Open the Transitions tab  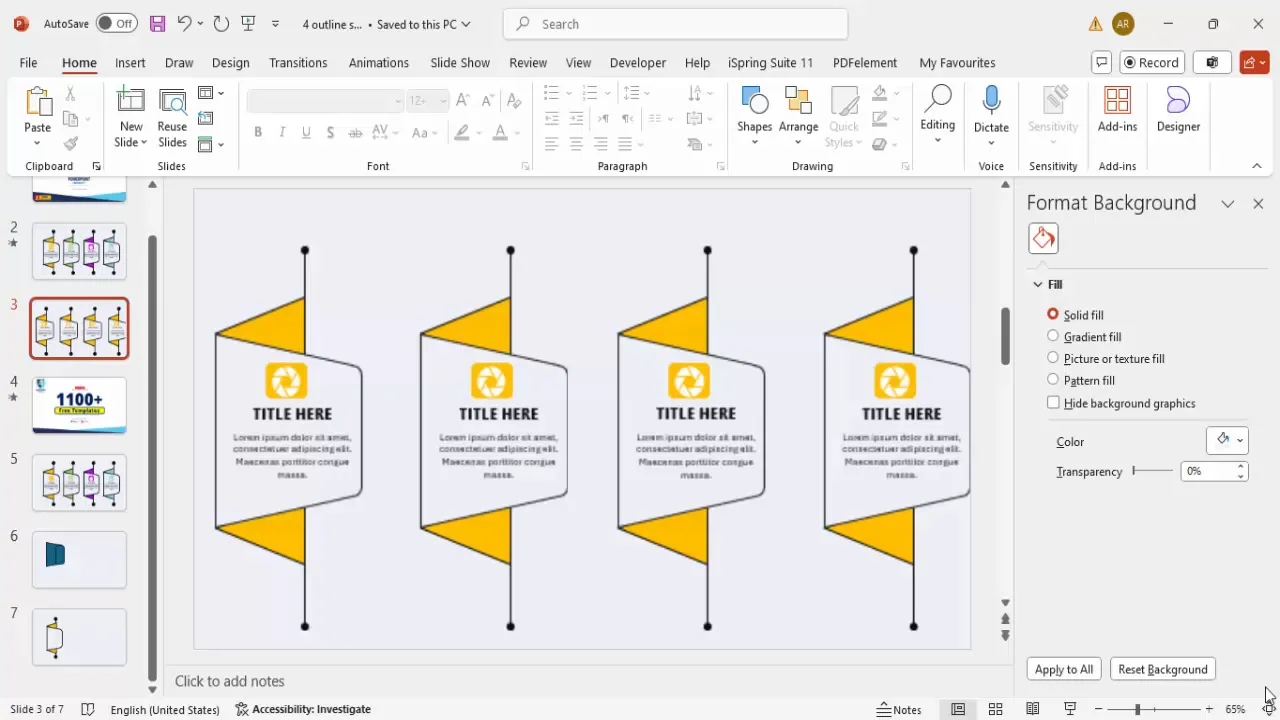coord(298,62)
